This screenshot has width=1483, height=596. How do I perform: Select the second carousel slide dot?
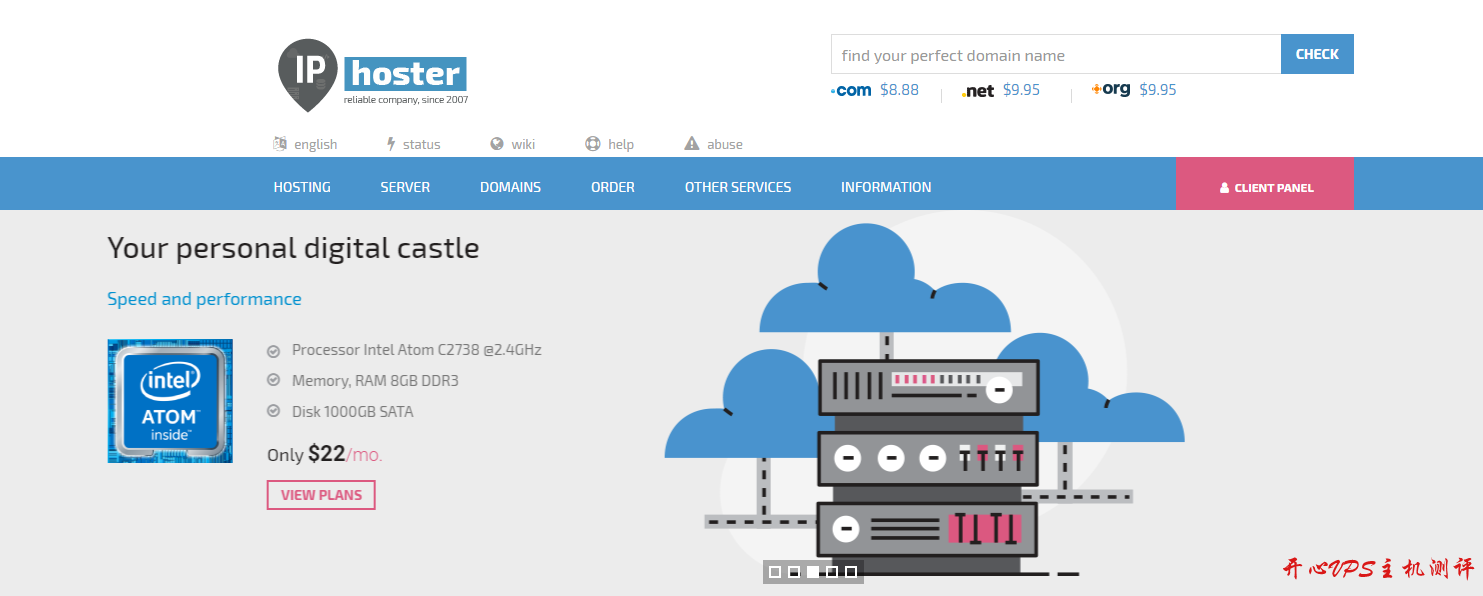tap(794, 572)
